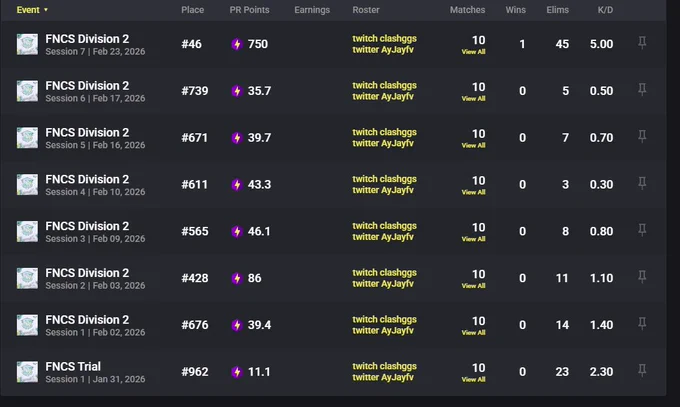Pin the Session 6 Feb 17 result
Viewport: 680px width, 407px height.
[x=642, y=89]
